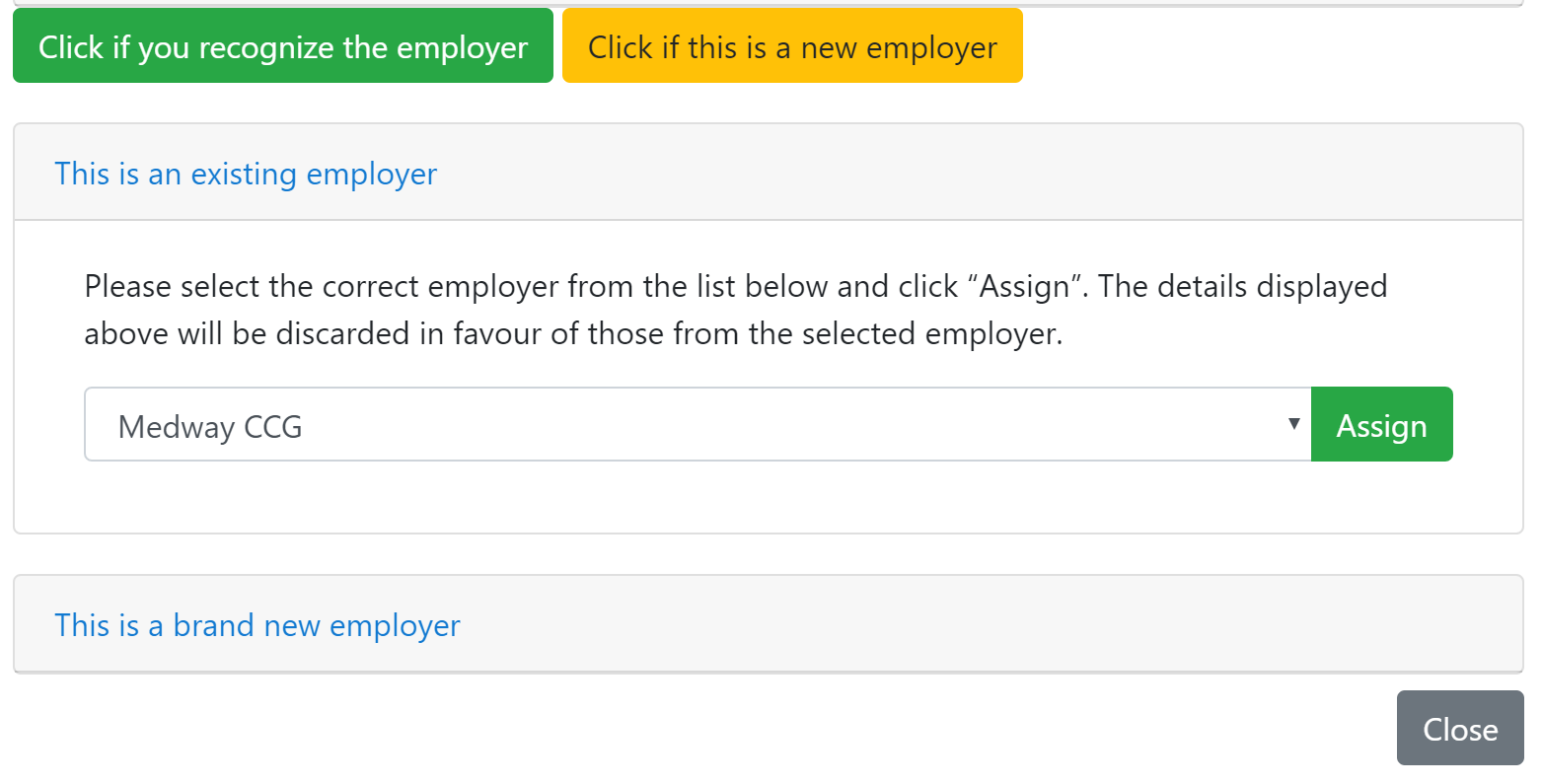Click the existing employer panel body area

pyautogui.click(x=768, y=498)
